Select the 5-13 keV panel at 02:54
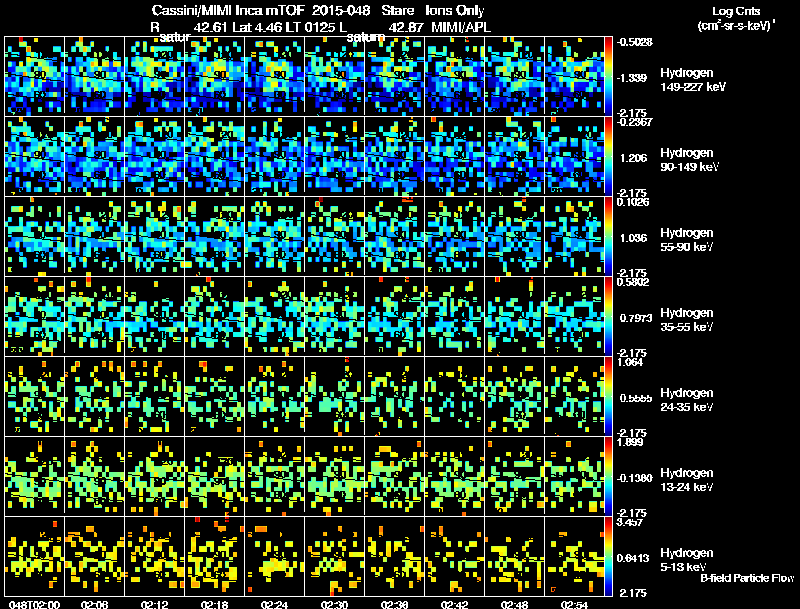Screen dimensions: 800x609 (574, 556)
